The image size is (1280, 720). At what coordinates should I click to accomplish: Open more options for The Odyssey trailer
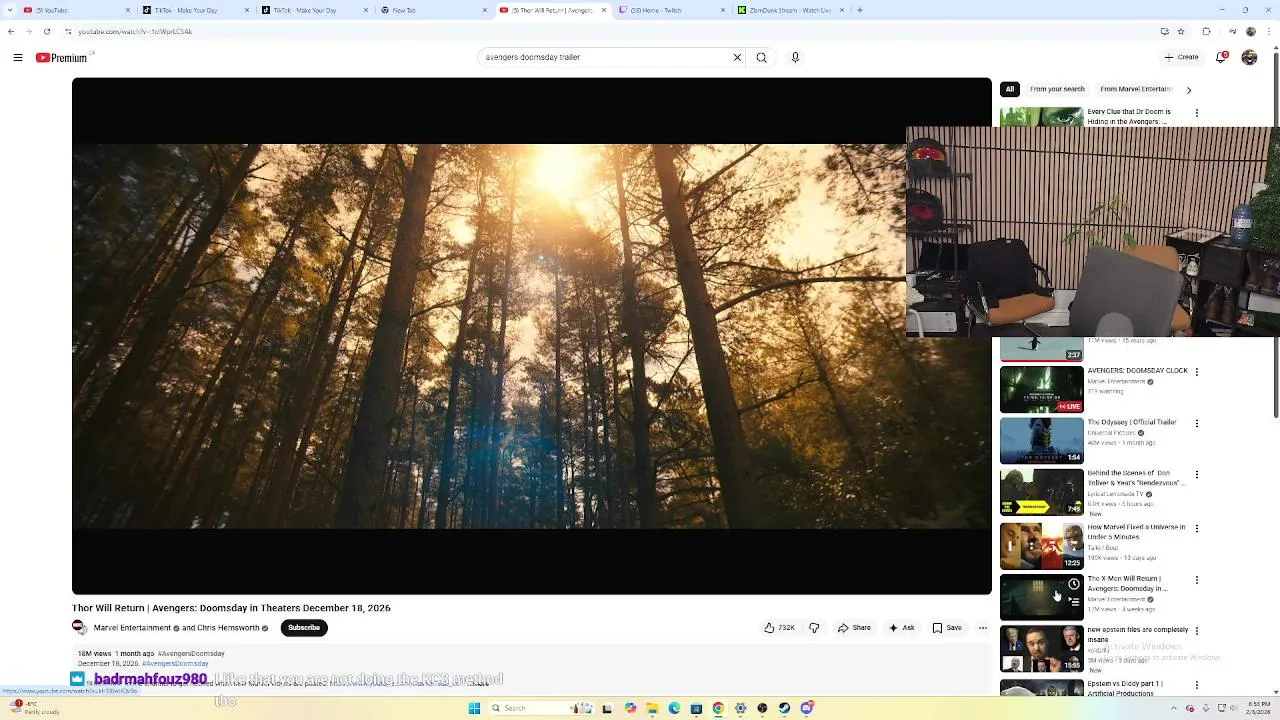[1197, 424]
